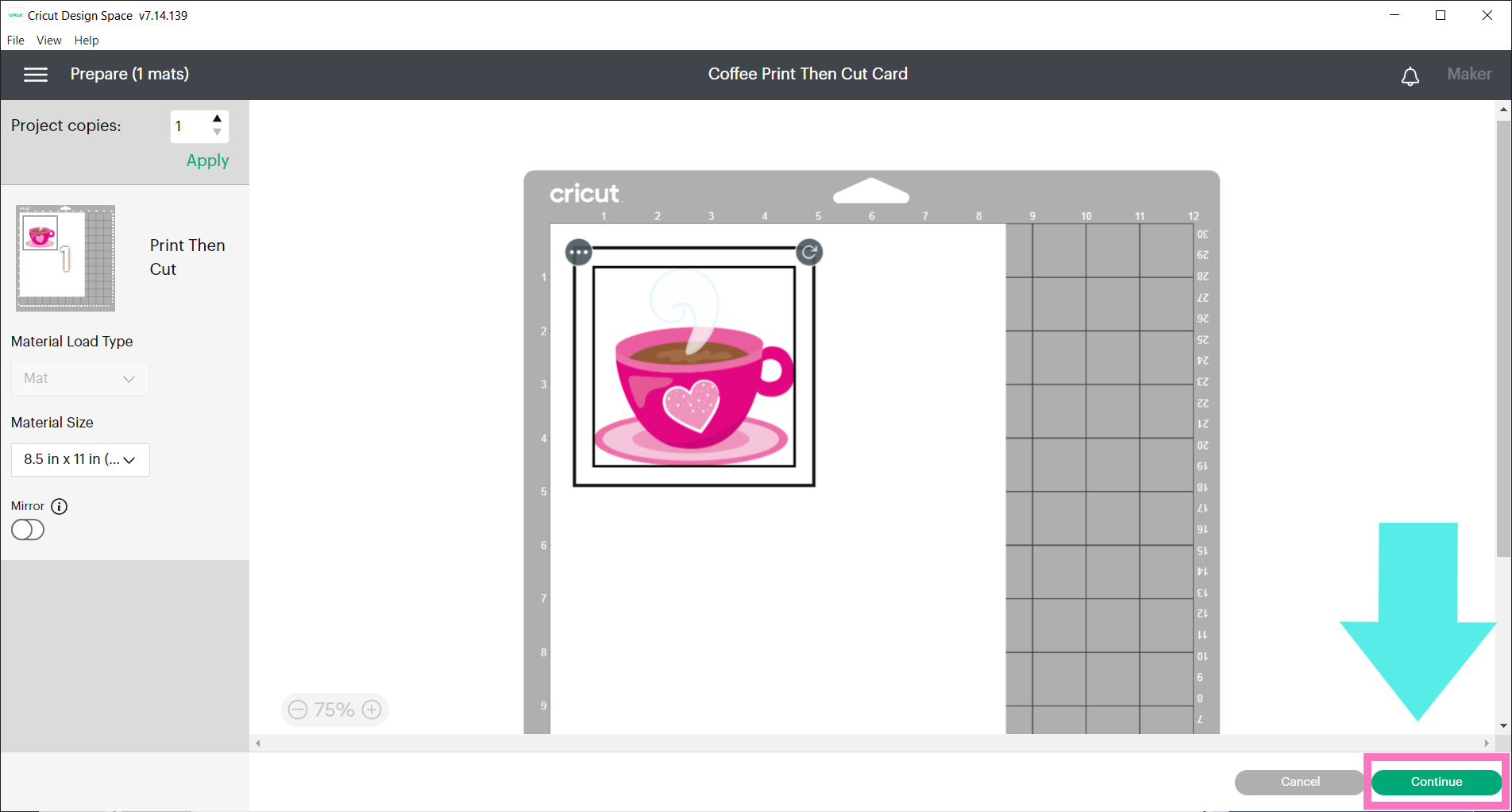Select the Print Then Cut mat thumbnail
This screenshot has width=1512, height=812.
(66, 258)
